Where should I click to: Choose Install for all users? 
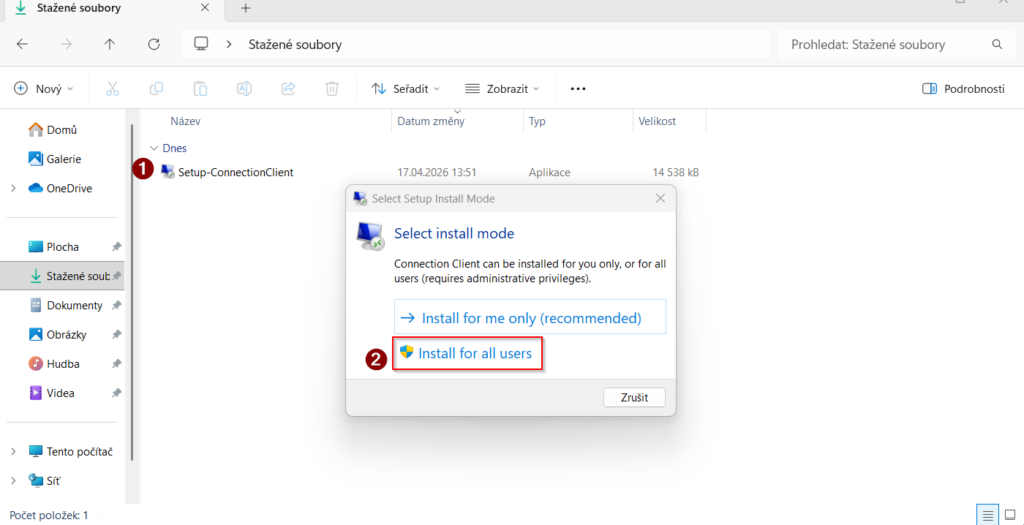pos(467,353)
